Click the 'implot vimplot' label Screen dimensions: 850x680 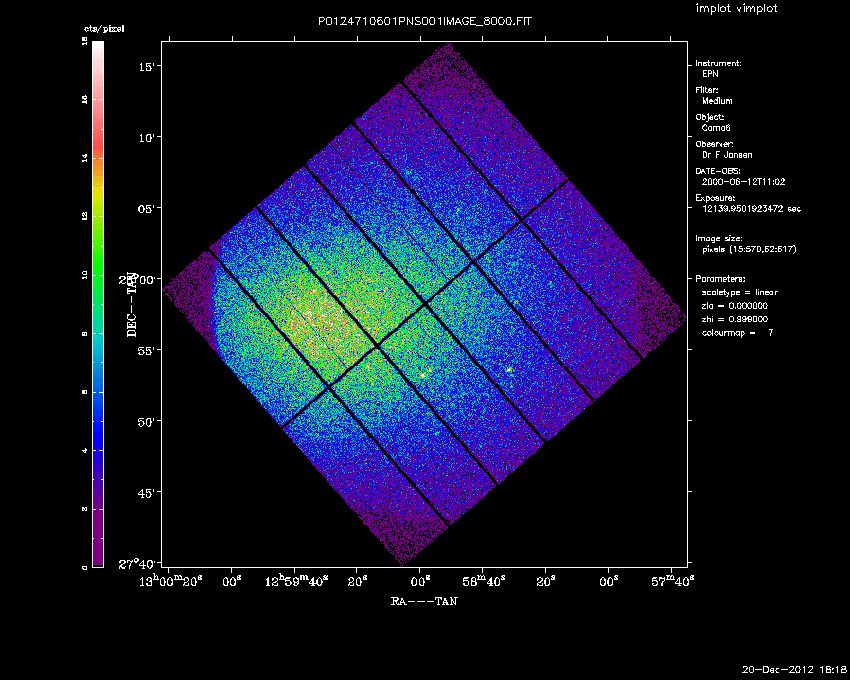pos(735,8)
